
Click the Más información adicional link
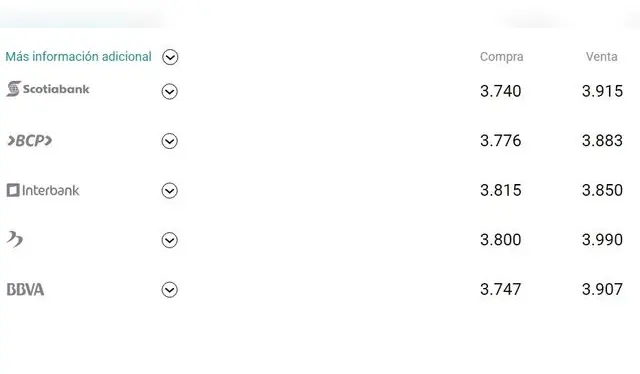click(x=78, y=56)
